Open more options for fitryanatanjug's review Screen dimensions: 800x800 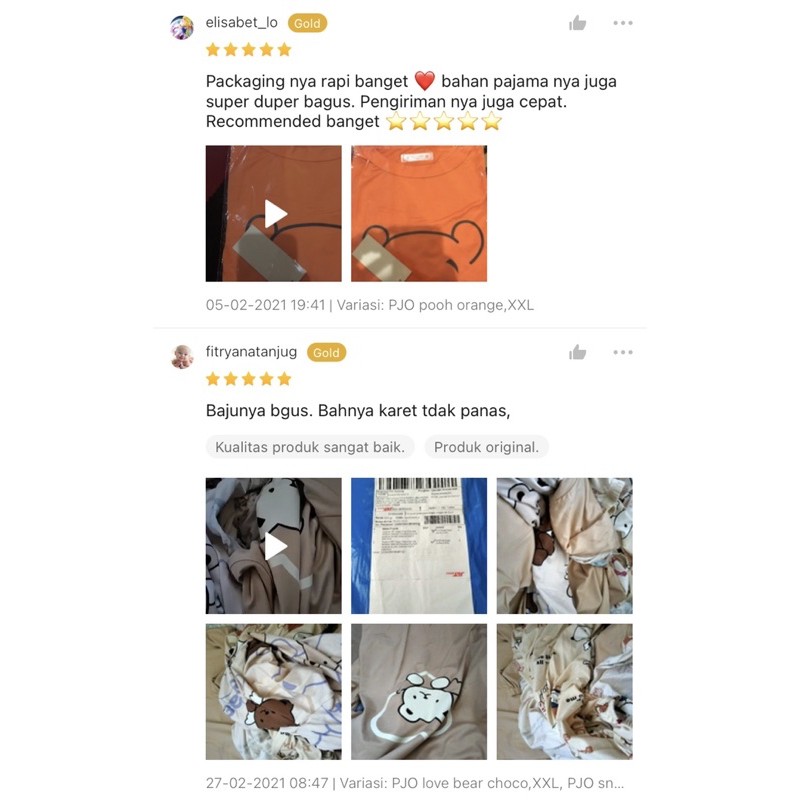pyautogui.click(x=622, y=352)
